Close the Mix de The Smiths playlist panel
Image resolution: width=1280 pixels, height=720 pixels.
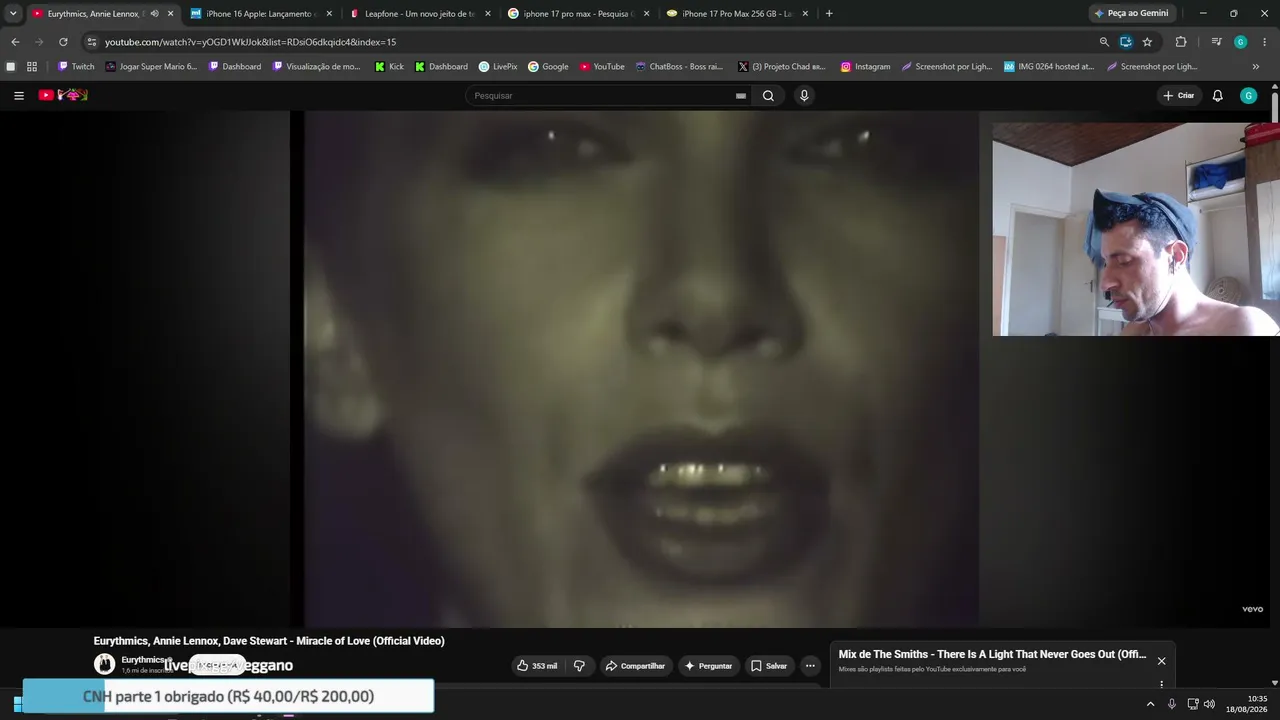(1161, 661)
